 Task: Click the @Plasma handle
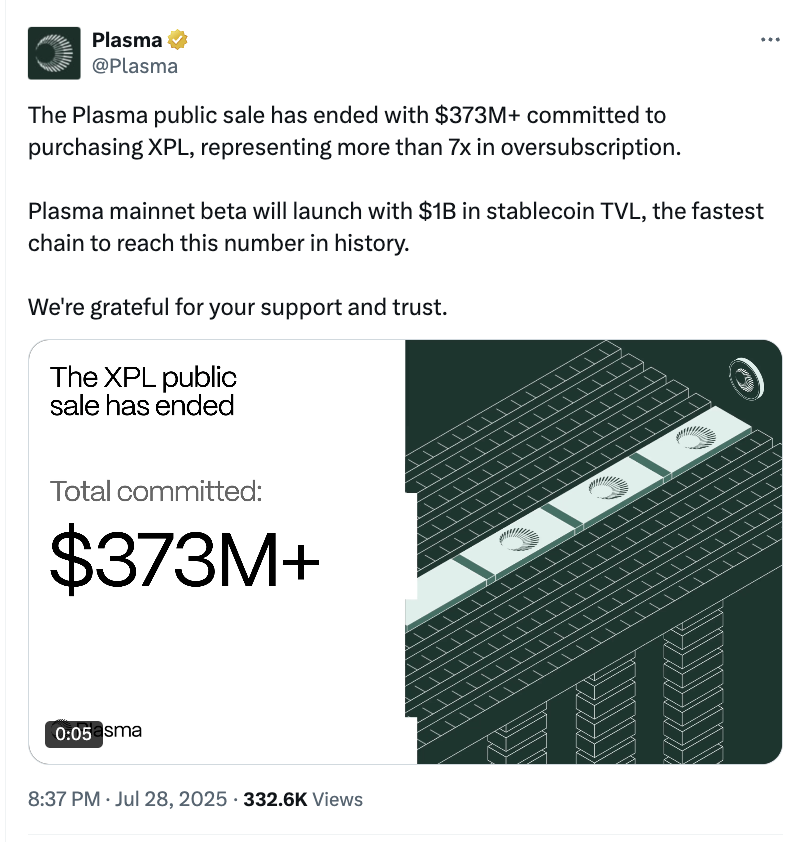point(134,66)
